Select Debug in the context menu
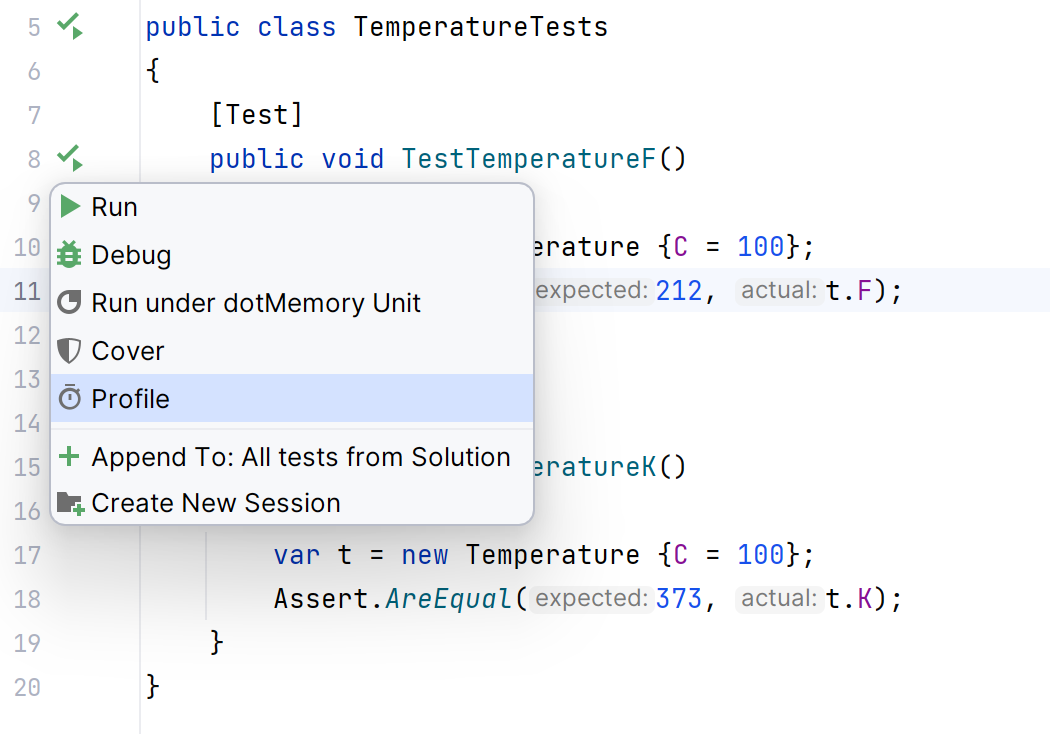This screenshot has height=734, width=1050. click(x=131, y=254)
